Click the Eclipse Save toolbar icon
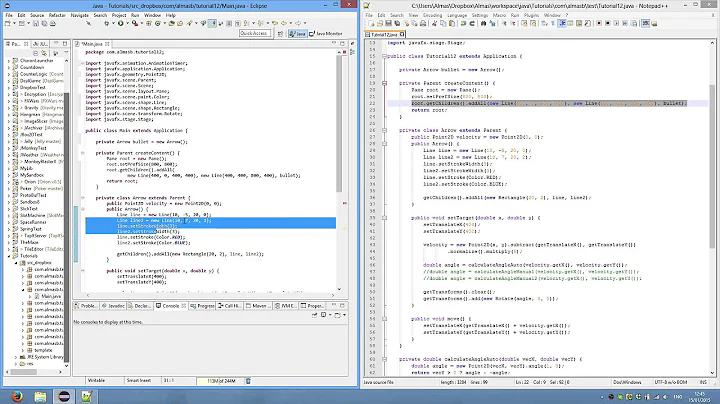Viewport: 720px width, 404px height. click(x=36, y=23)
